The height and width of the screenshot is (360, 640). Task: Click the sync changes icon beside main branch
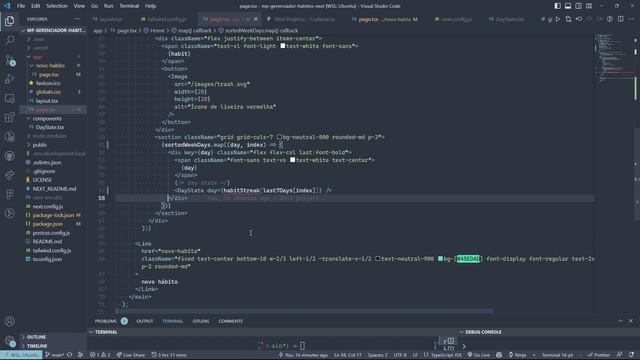(70, 355)
